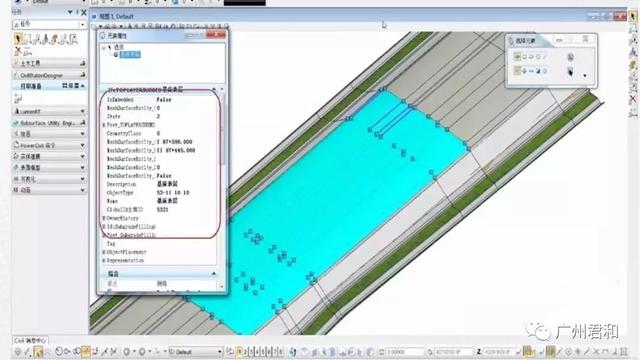Open the CivilStationDesigner task section
Viewport: 640px width, 360px height.
(x=49, y=75)
